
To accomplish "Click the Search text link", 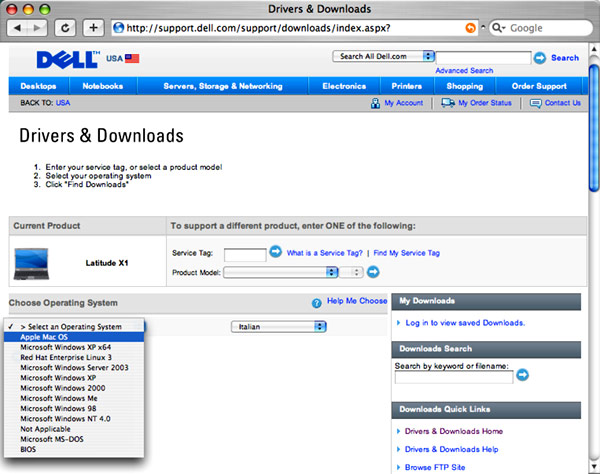I will (x=565, y=58).
